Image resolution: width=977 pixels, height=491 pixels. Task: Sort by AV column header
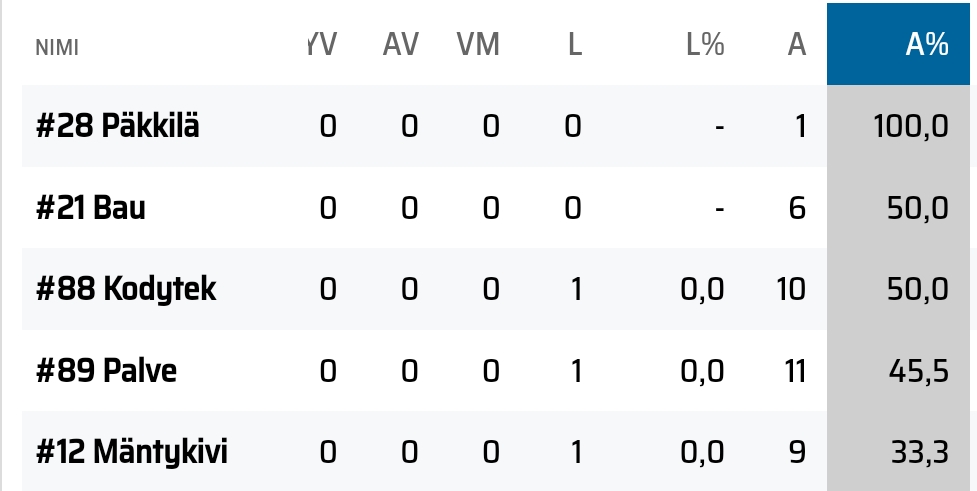click(x=401, y=45)
